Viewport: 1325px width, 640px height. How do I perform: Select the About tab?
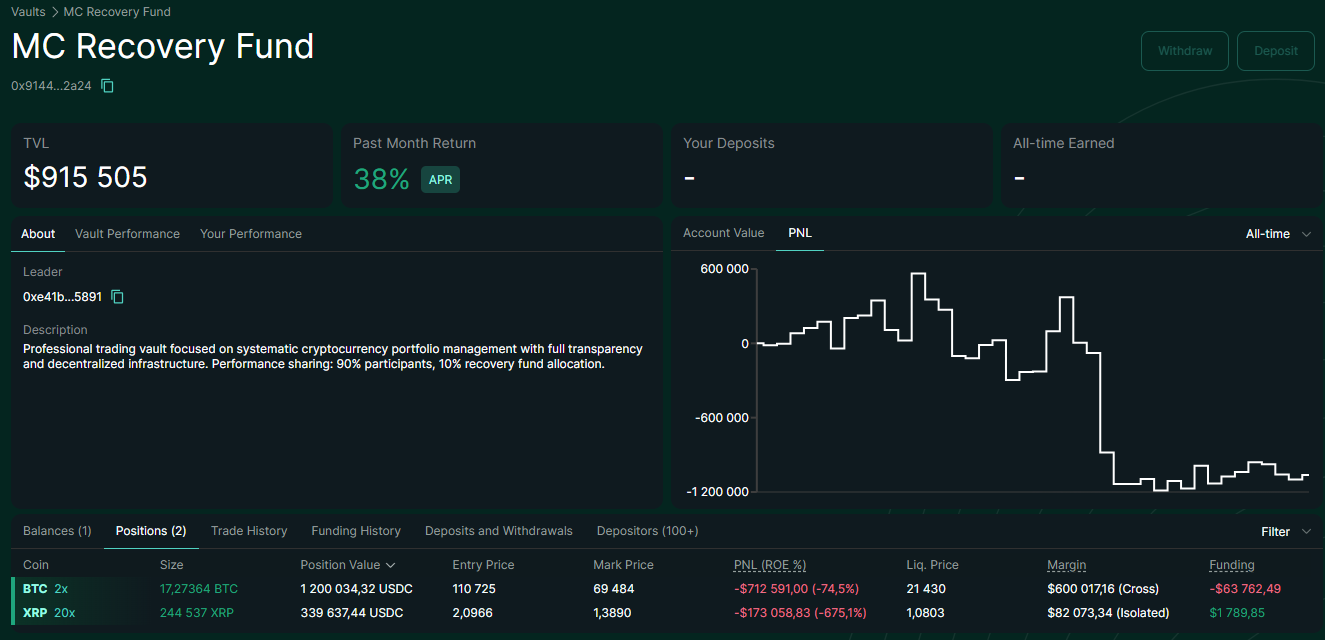[x=38, y=234]
